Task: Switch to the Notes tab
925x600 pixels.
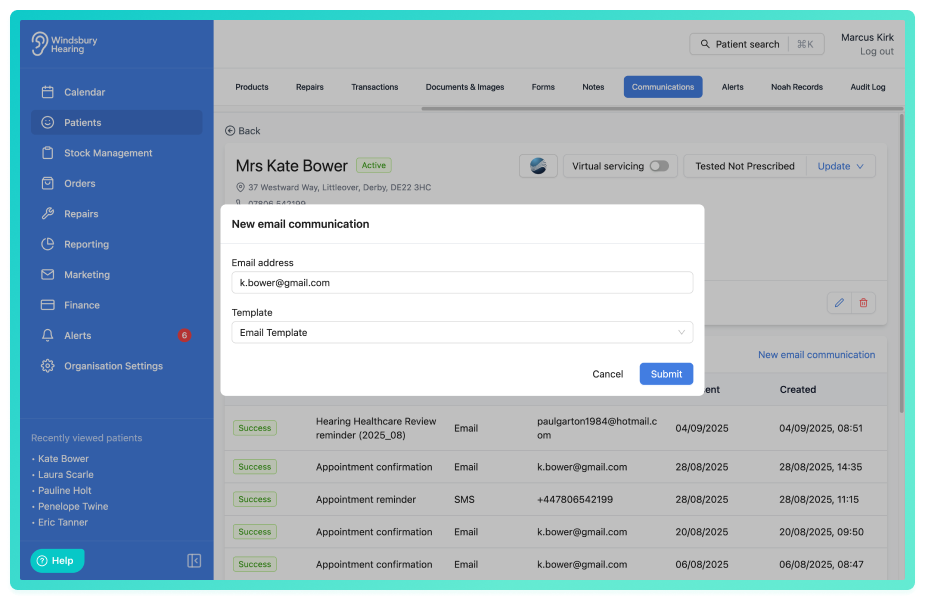Action: pyautogui.click(x=593, y=87)
